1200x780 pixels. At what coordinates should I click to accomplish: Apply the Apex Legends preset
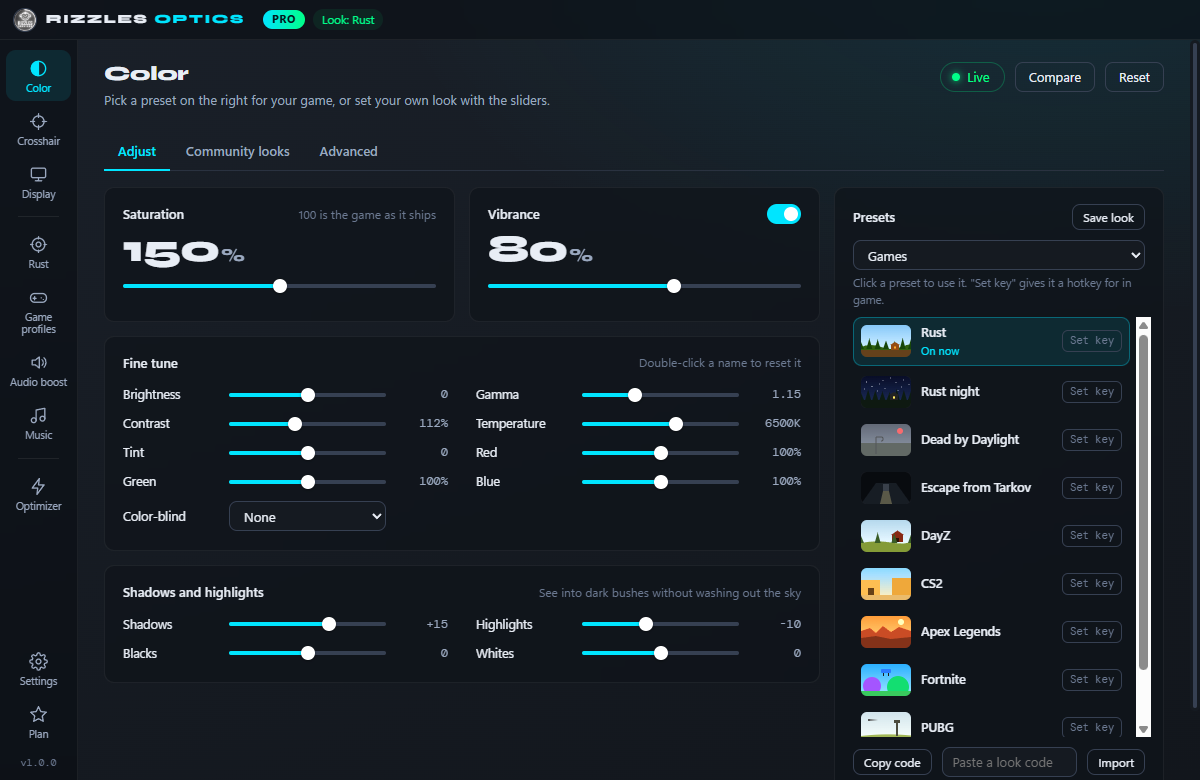click(x=991, y=632)
